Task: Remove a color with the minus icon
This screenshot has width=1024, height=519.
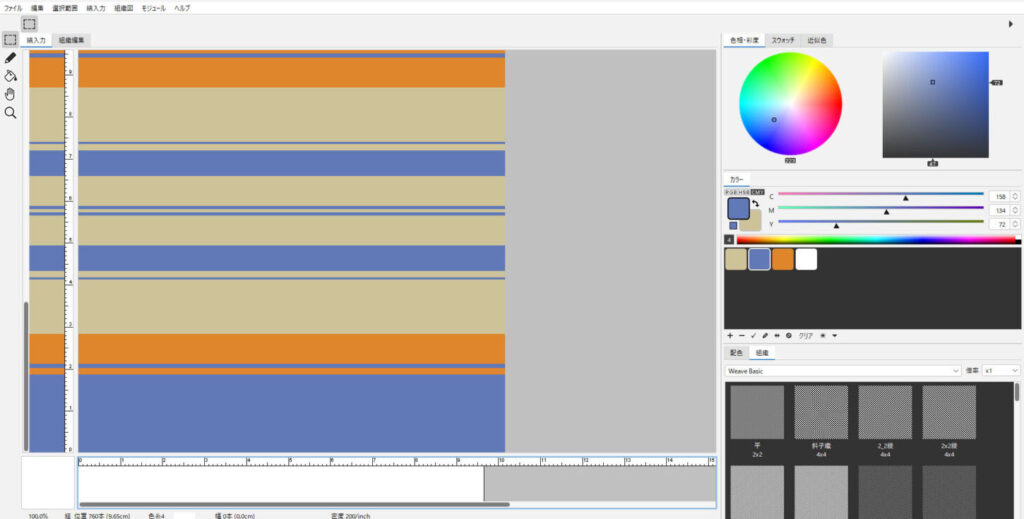Action: point(742,336)
